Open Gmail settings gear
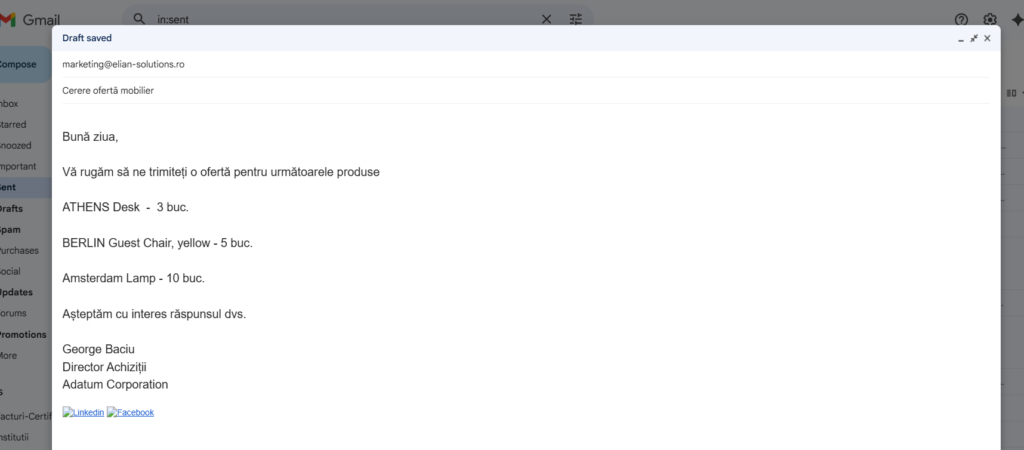The width and height of the screenshot is (1024, 450). click(990, 19)
